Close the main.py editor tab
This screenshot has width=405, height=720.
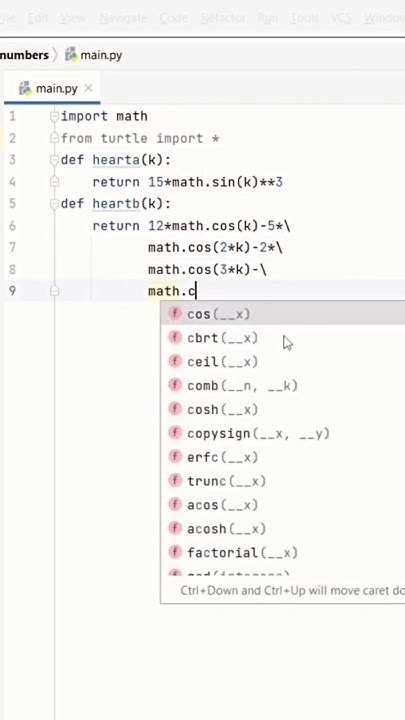tap(89, 88)
